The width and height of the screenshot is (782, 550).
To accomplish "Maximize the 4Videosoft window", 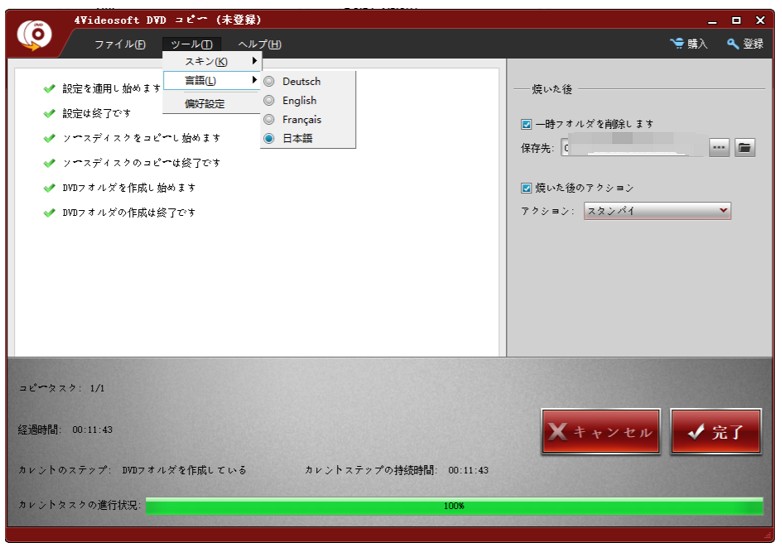I will click(x=736, y=20).
